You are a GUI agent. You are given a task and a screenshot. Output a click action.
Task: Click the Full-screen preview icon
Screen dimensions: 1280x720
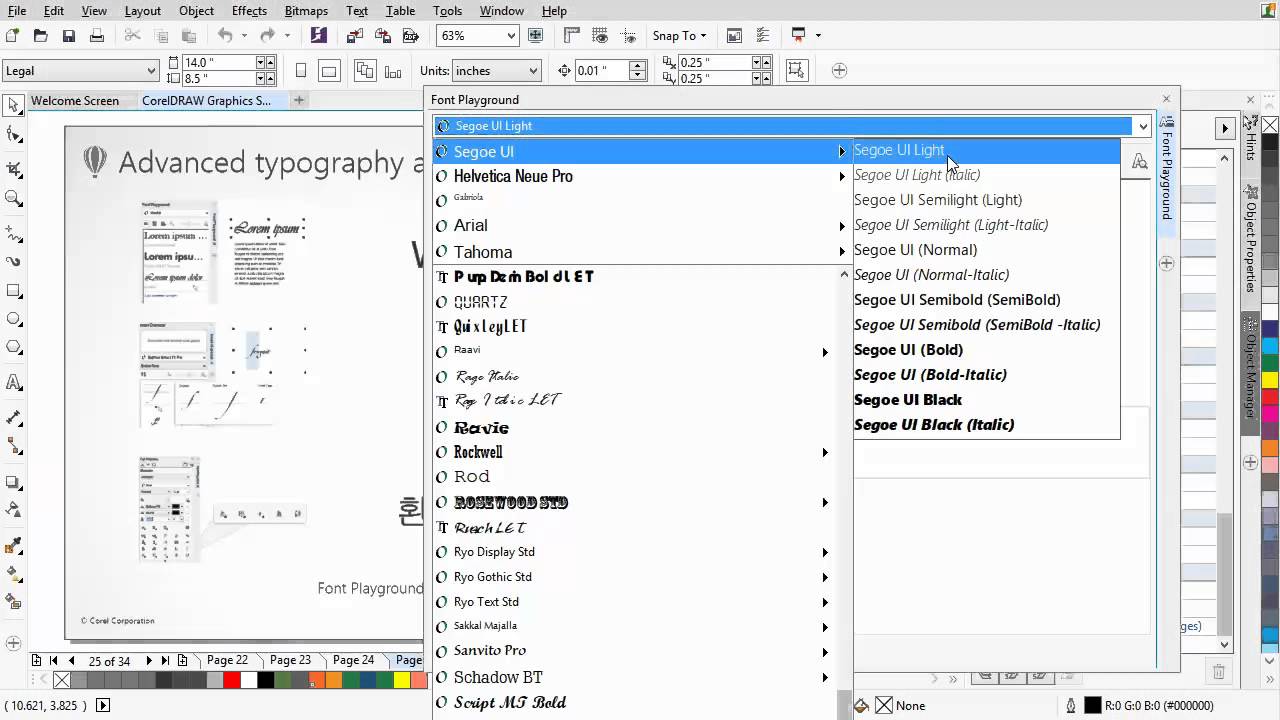pos(536,36)
